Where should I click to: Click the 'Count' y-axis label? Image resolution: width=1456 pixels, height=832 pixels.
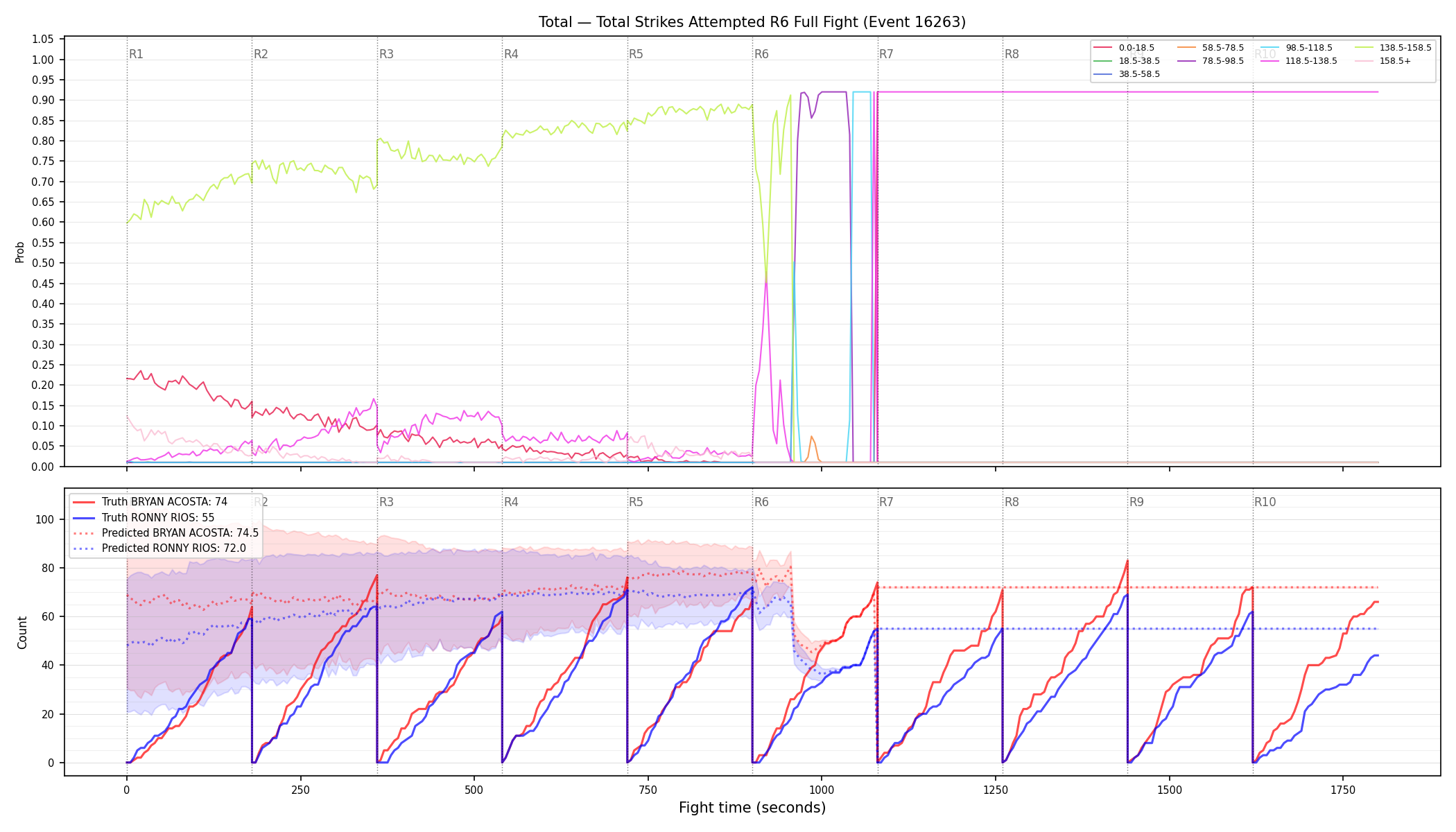click(x=22, y=632)
